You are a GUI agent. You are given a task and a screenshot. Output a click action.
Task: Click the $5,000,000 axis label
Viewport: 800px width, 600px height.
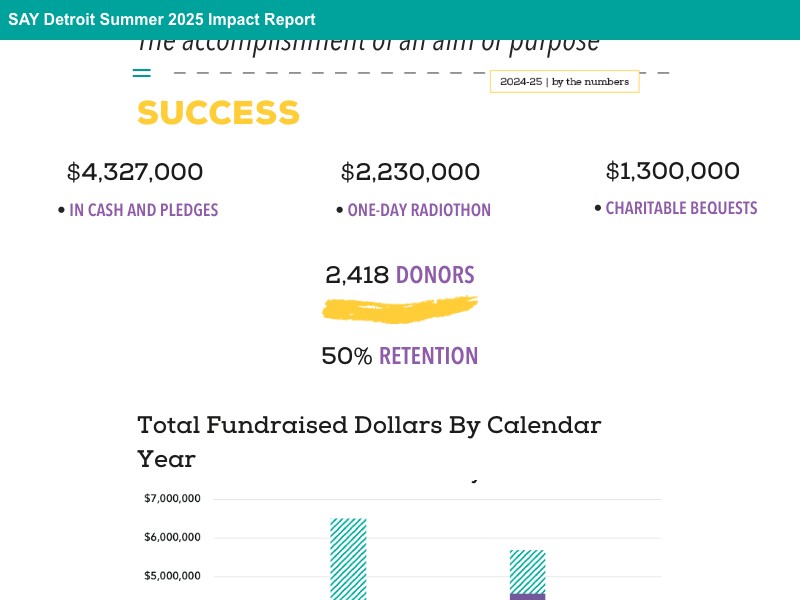[x=173, y=576]
